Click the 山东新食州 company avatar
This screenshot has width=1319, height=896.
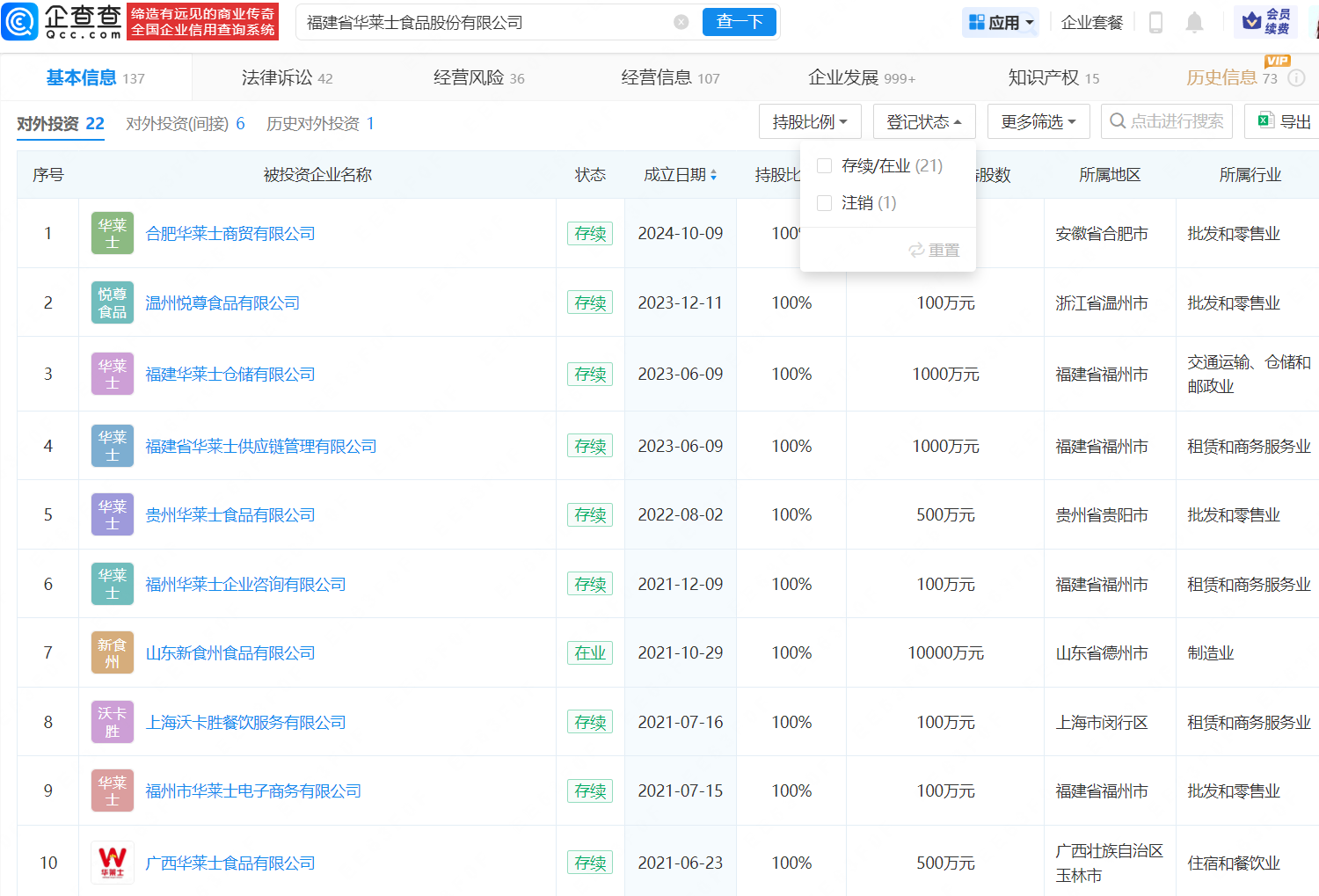113,653
